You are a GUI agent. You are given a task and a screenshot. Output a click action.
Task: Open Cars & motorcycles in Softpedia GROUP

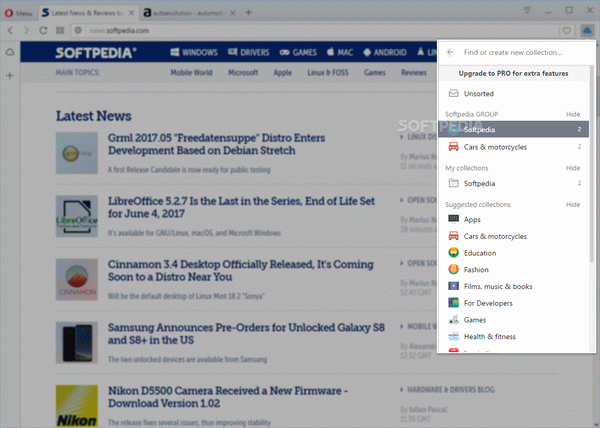coord(513,147)
